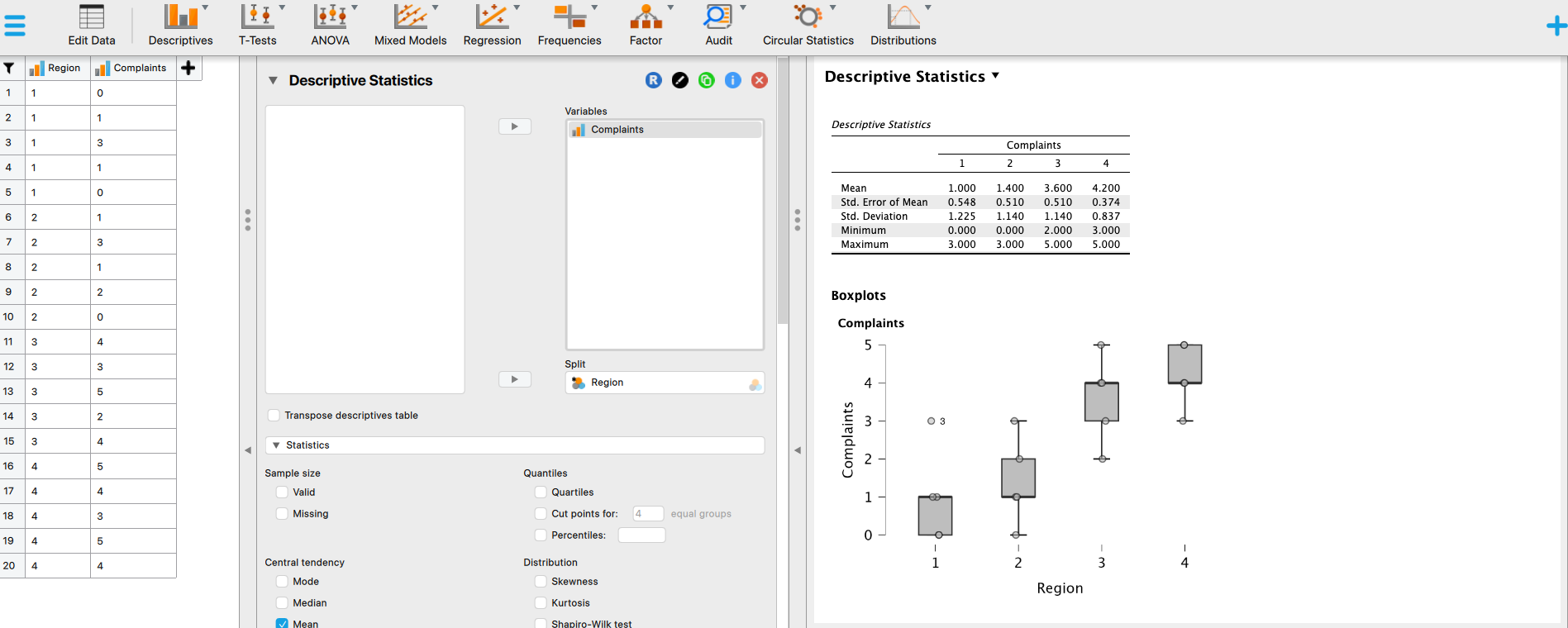1568x628 pixels.
Task: Enable Transpose descriptives table checkbox
Action: click(x=274, y=416)
